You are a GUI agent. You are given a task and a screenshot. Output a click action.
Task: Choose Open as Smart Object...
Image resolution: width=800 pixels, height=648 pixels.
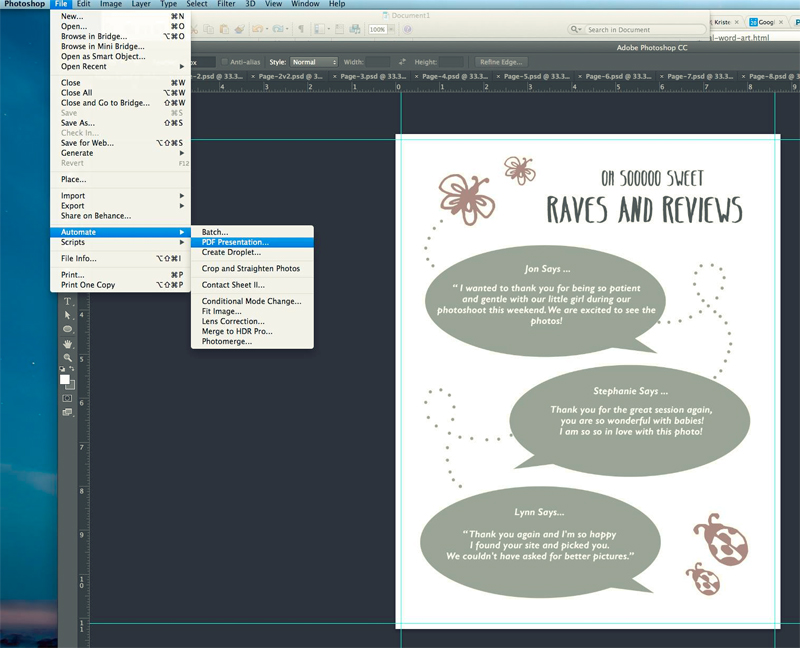pyautogui.click(x=120, y=56)
